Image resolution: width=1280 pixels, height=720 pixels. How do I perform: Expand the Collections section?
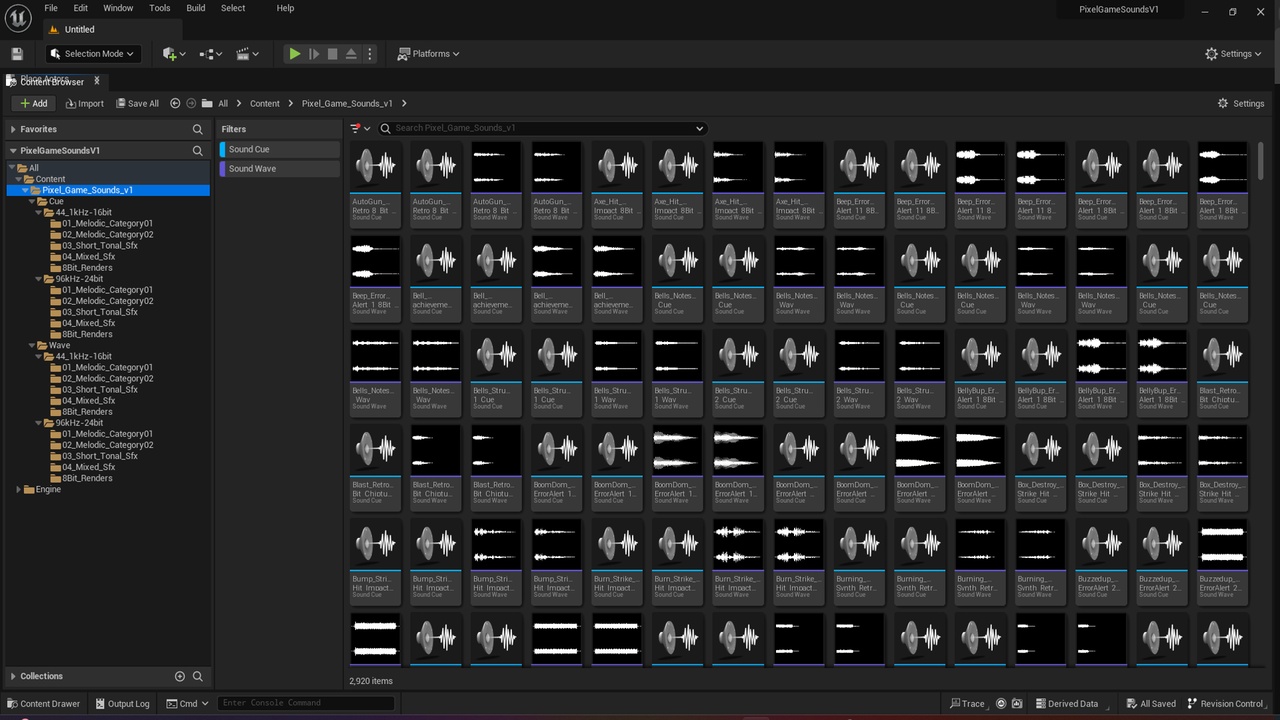pos(12,676)
